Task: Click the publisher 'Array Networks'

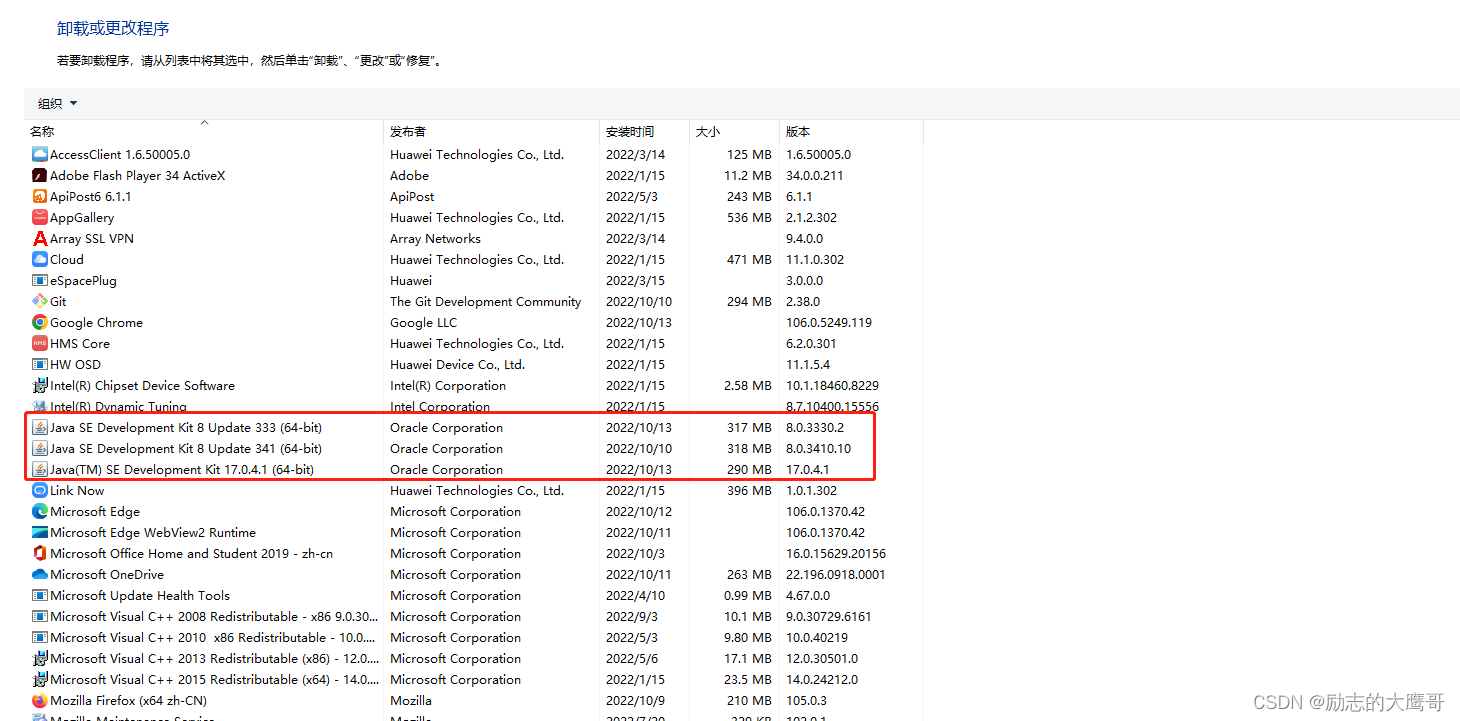Action: click(x=435, y=238)
